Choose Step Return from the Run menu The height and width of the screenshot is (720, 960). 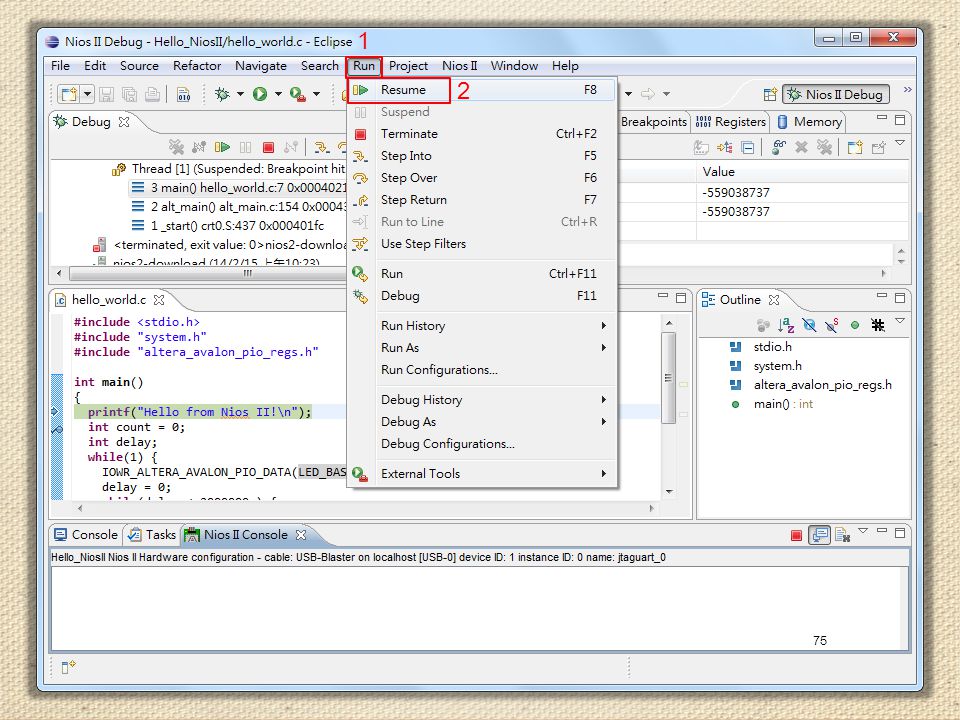[x=480, y=200]
